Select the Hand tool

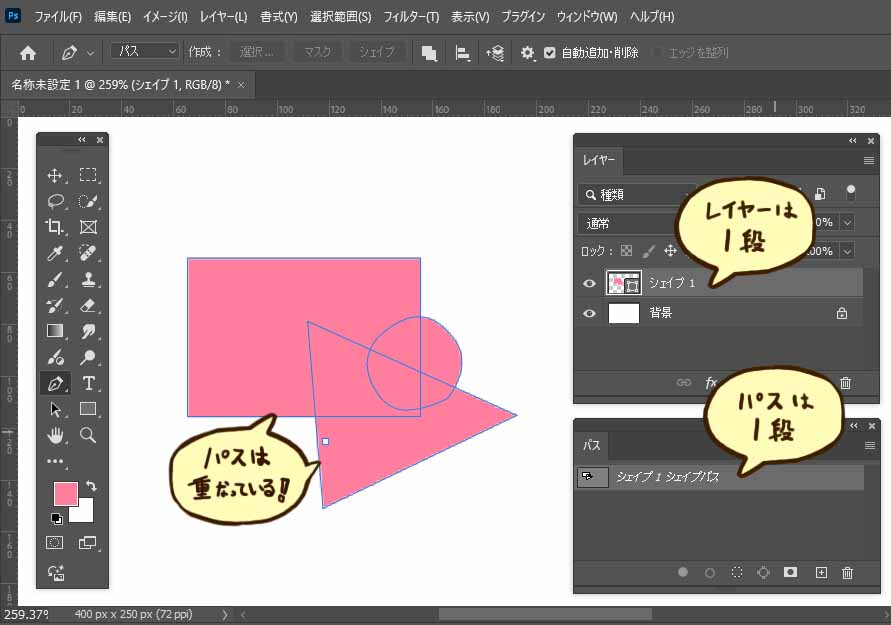pyautogui.click(x=55, y=435)
